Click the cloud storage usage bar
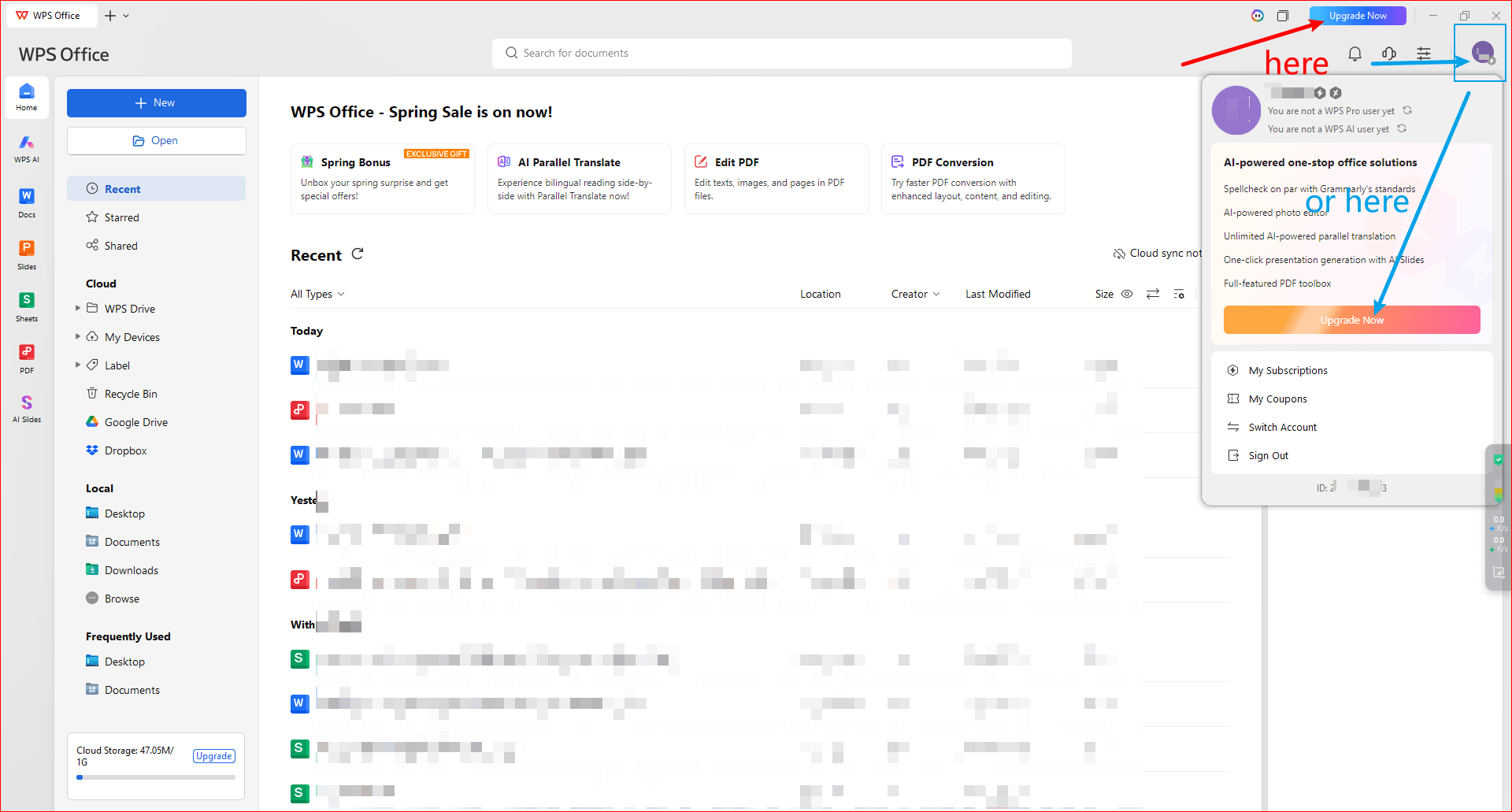This screenshot has height=812, width=1512. click(156, 777)
